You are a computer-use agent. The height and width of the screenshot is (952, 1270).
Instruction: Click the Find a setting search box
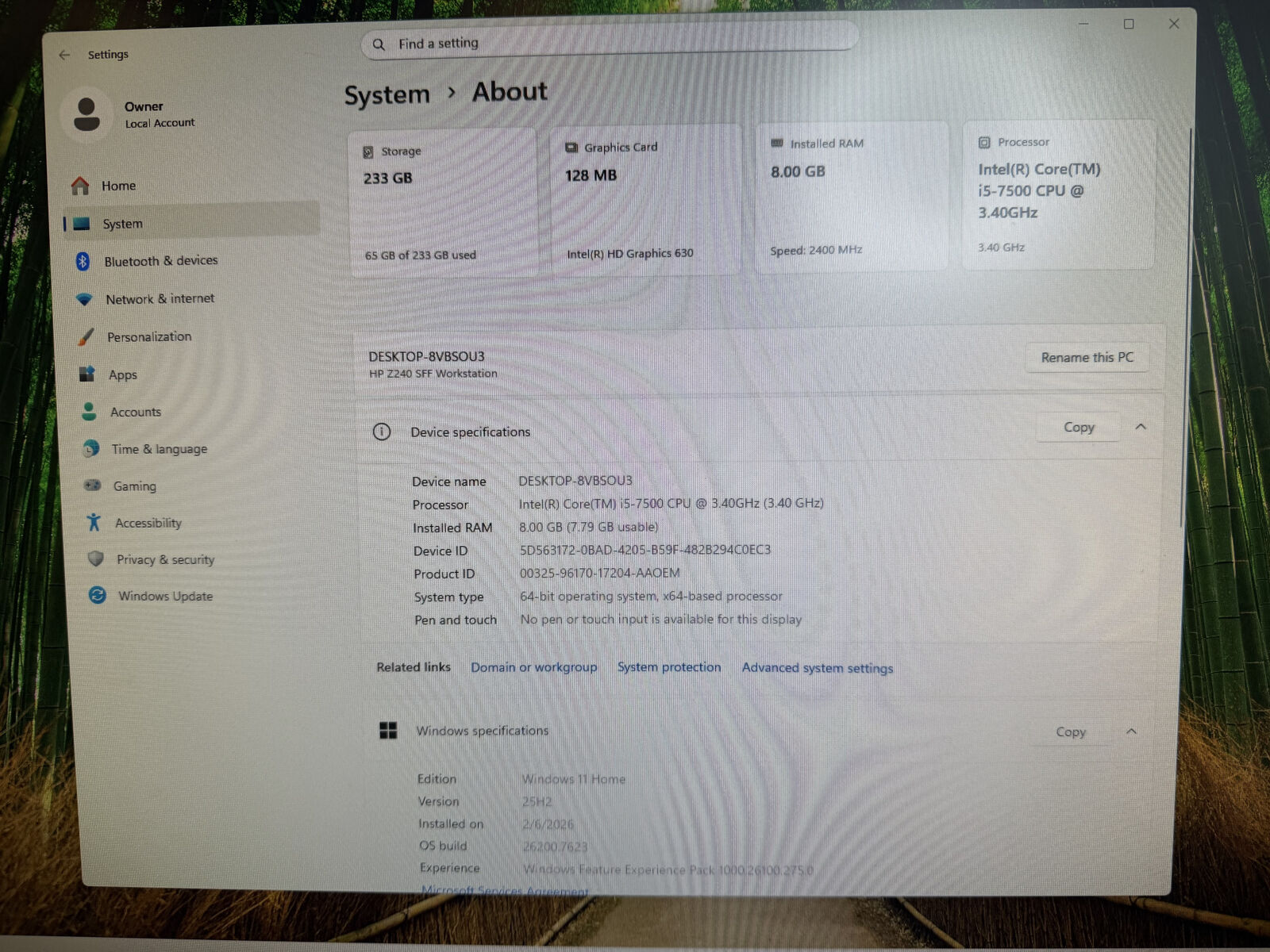pyautogui.click(x=611, y=44)
